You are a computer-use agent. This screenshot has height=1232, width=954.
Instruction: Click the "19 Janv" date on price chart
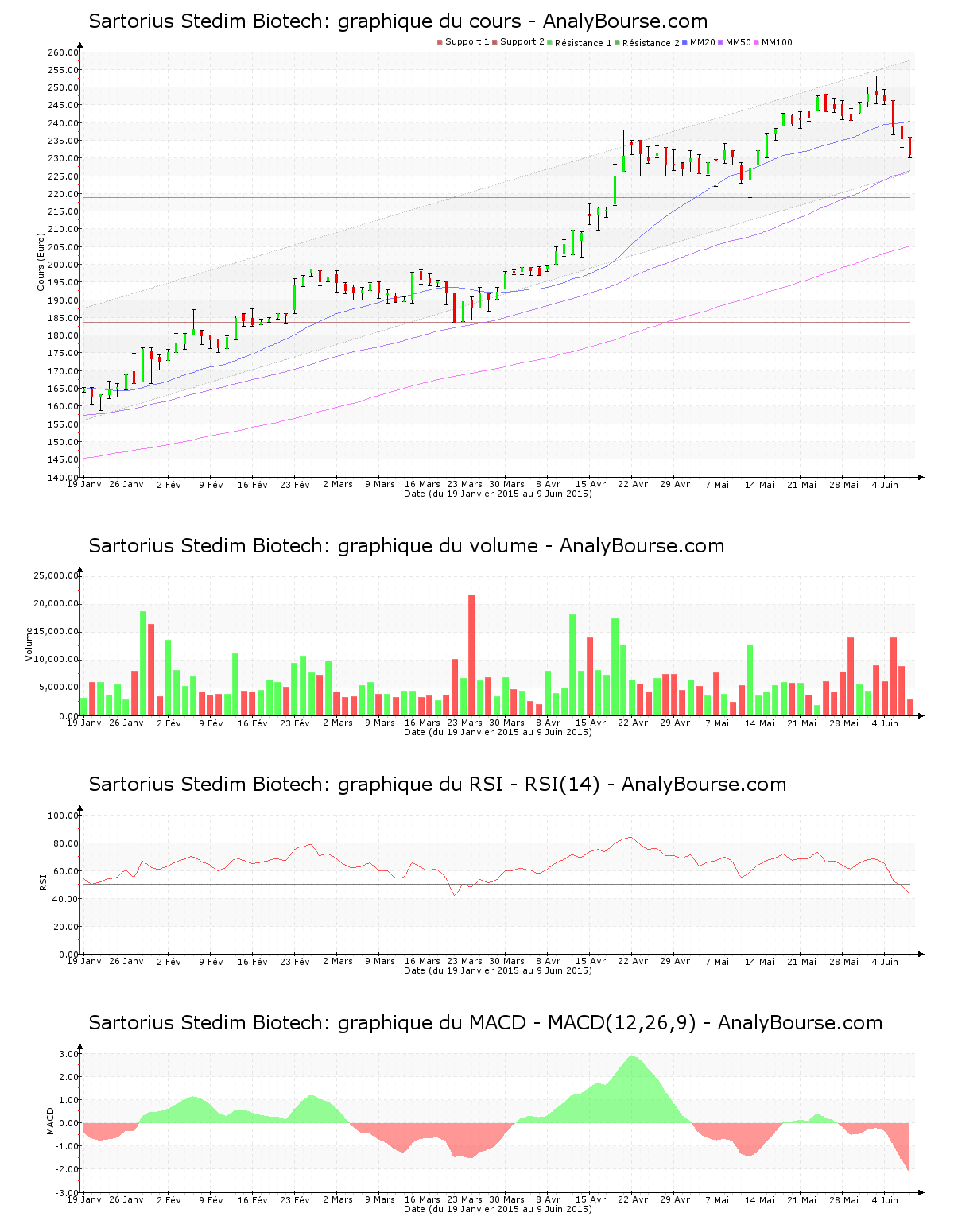point(83,484)
